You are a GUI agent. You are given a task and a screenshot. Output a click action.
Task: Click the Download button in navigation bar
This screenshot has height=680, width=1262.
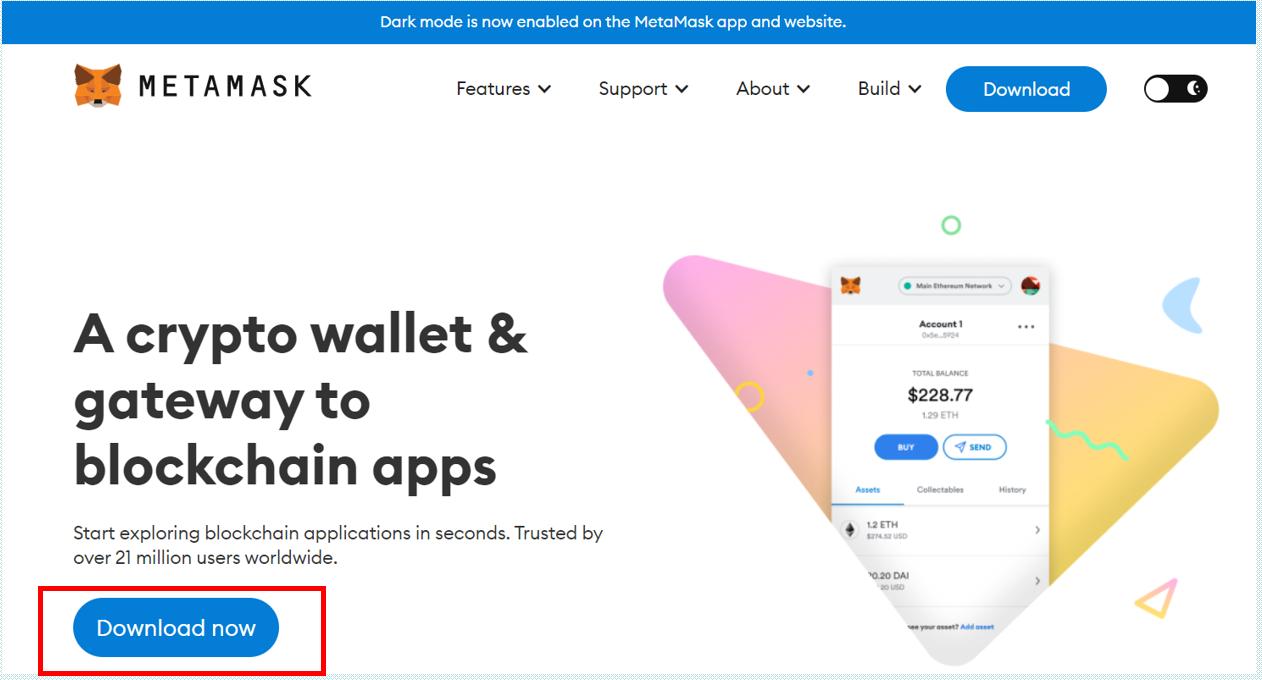(x=1026, y=89)
